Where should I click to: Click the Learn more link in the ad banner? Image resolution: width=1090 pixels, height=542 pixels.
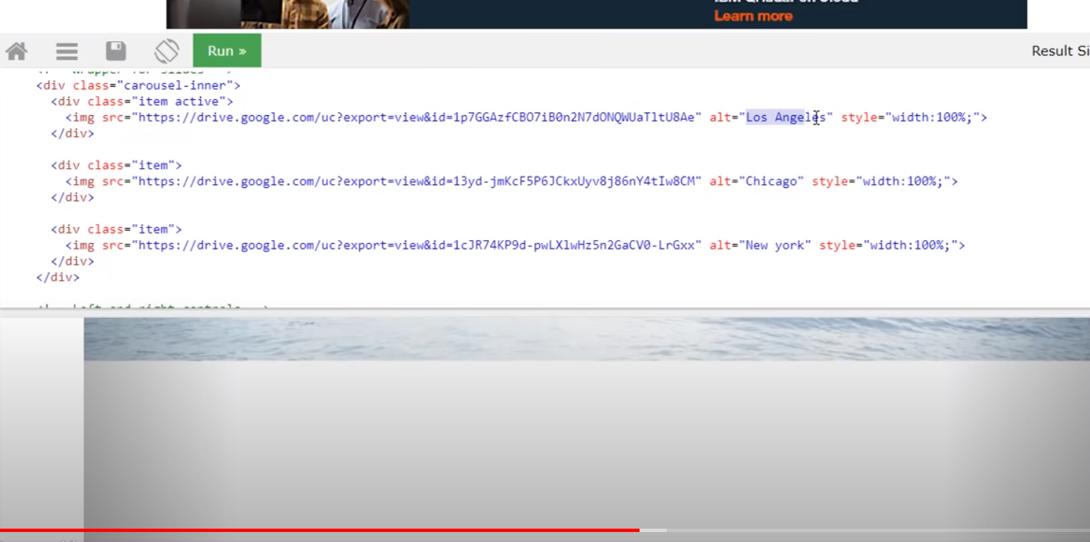tap(753, 16)
